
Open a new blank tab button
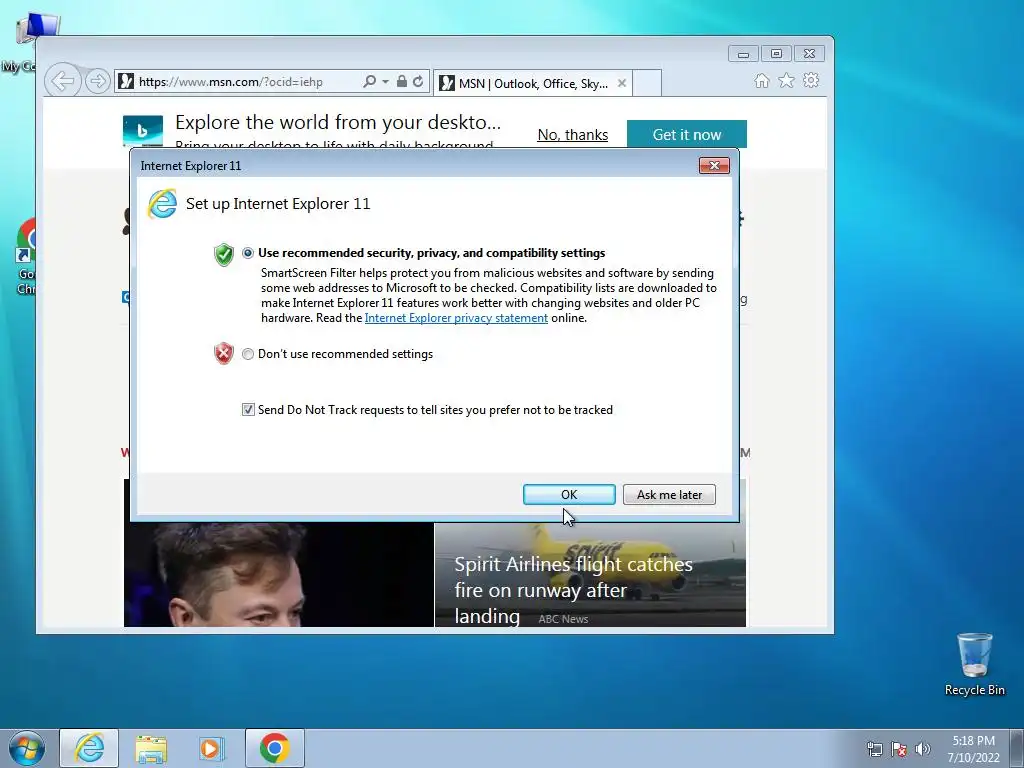click(647, 83)
